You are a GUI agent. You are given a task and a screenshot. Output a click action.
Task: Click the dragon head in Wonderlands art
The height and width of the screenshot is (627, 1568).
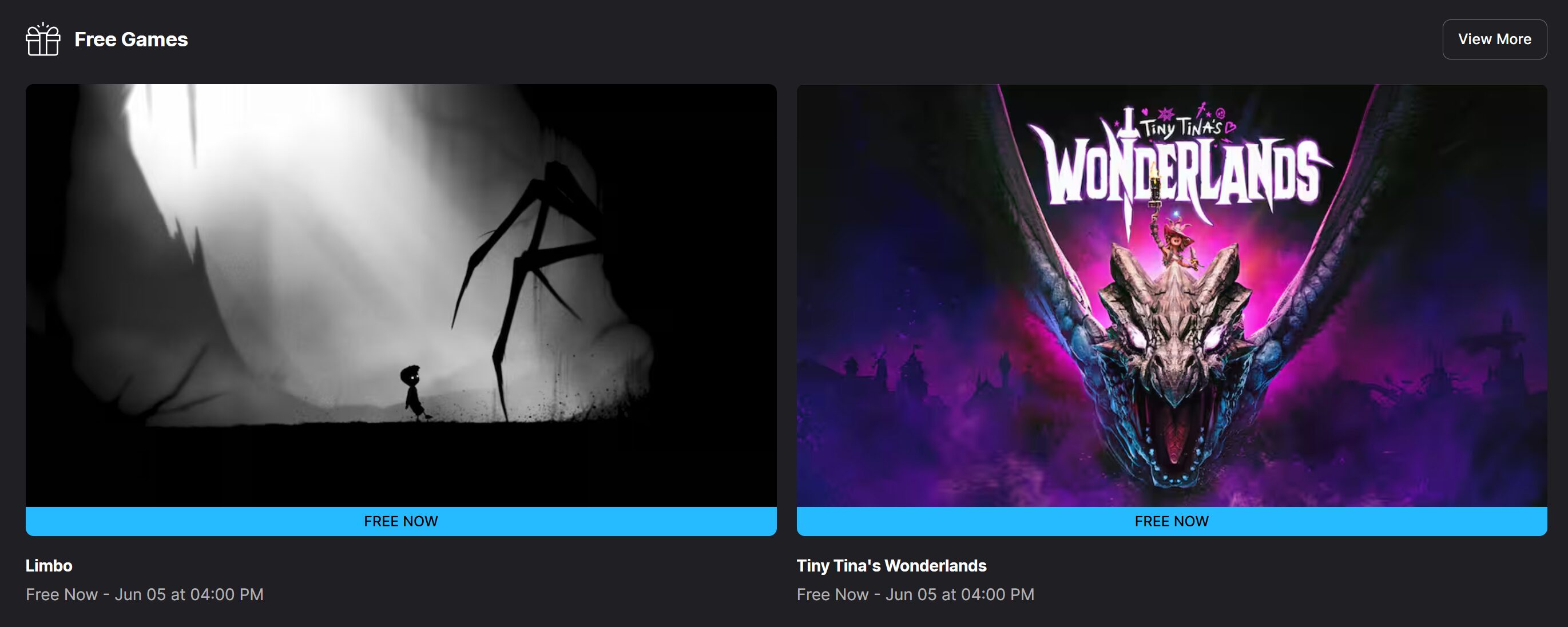click(x=1172, y=341)
